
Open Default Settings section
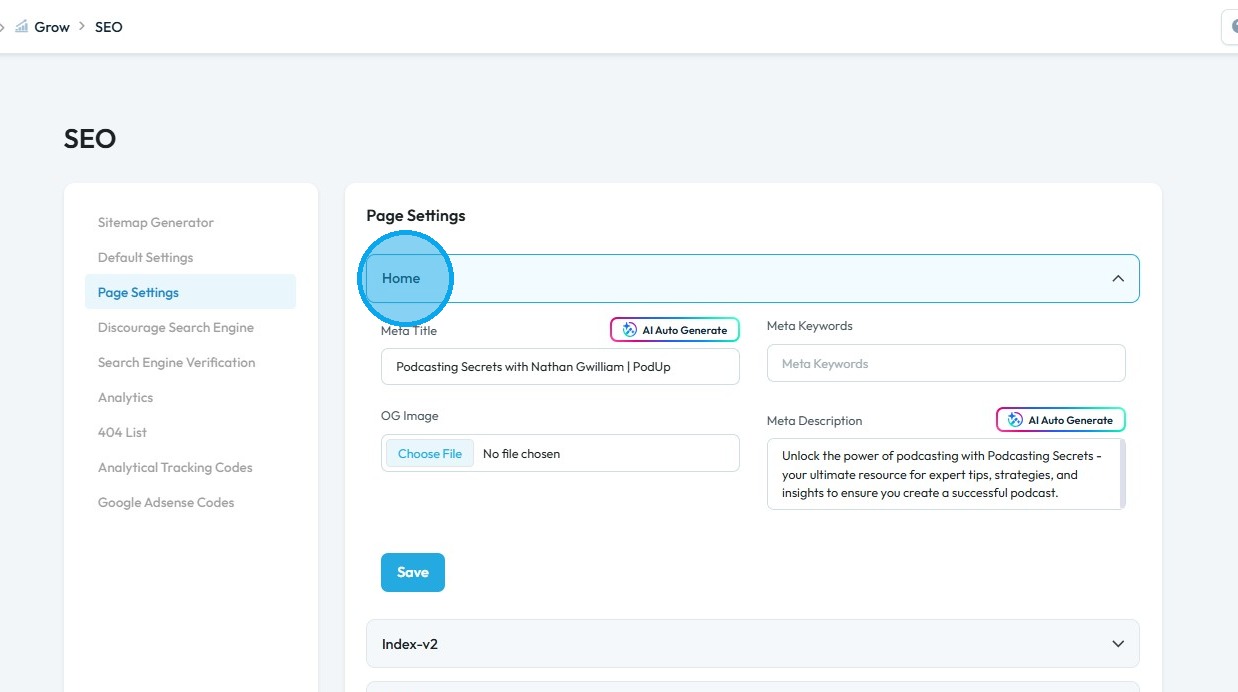145,257
